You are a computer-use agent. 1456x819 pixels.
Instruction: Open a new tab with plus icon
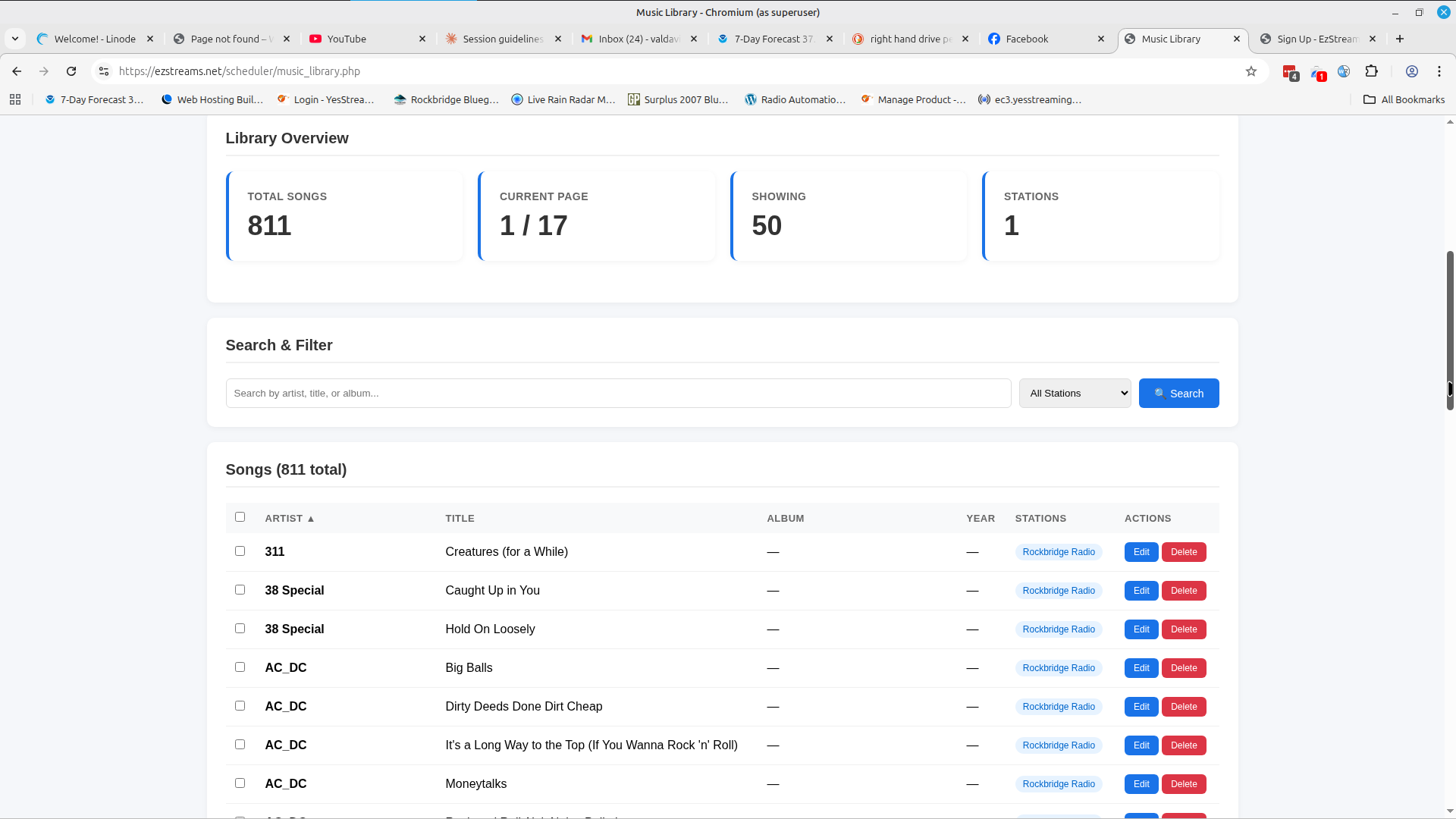pyautogui.click(x=1400, y=39)
